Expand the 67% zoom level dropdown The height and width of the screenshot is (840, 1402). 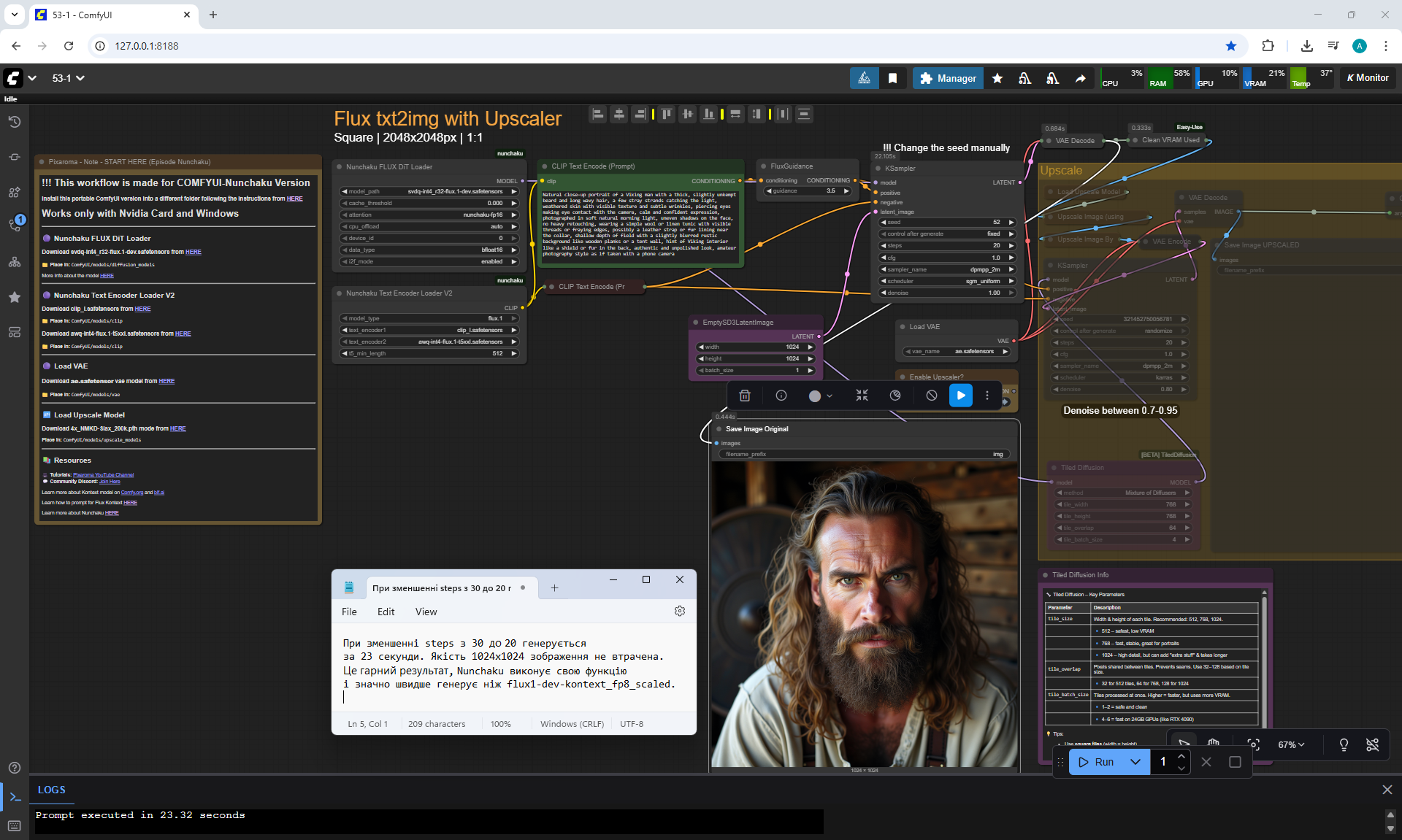pos(1291,744)
